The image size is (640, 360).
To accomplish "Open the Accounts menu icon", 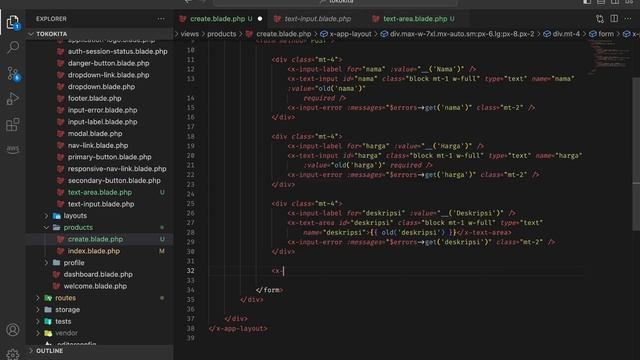I will 13,329.
